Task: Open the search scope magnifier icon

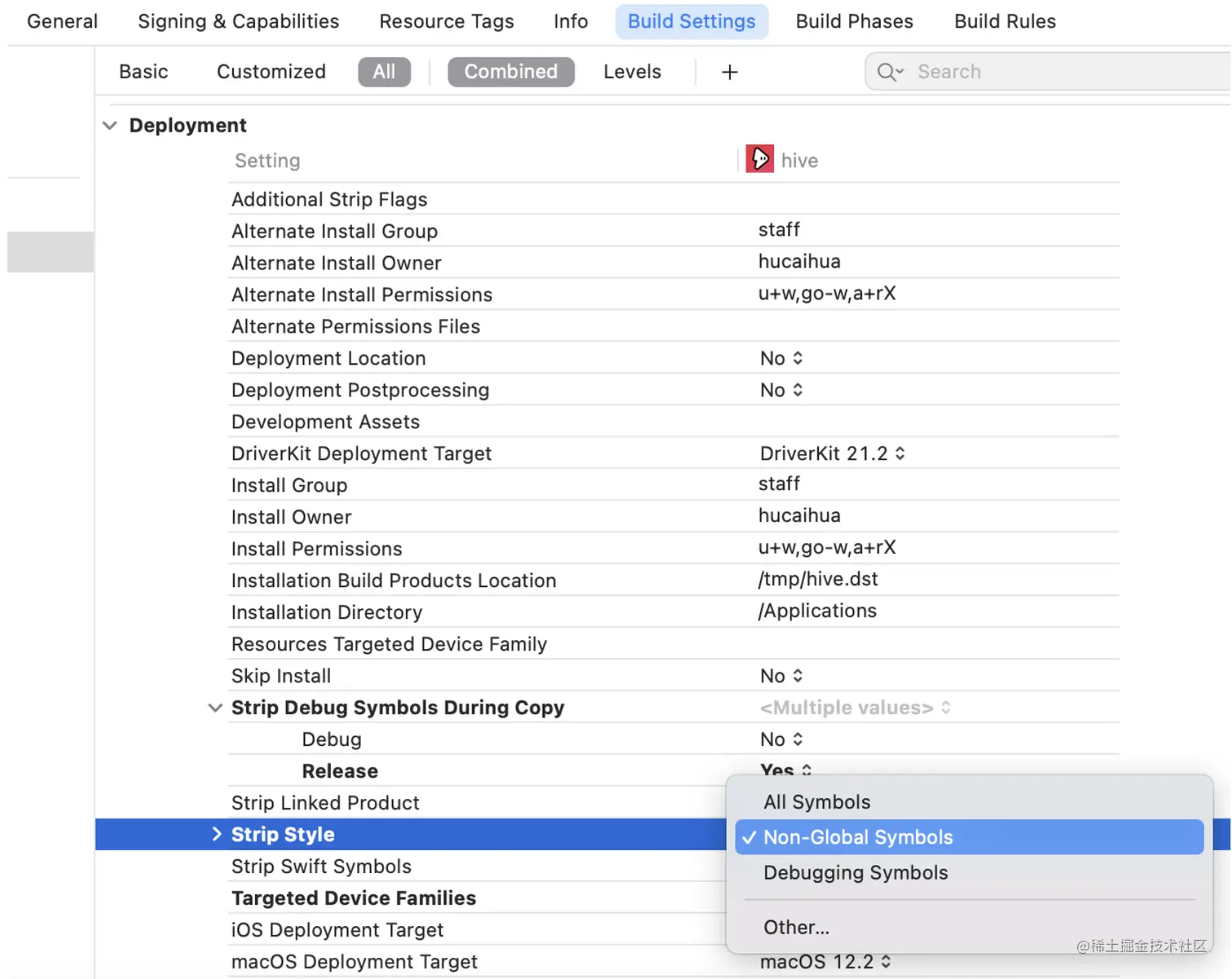Action: [x=890, y=72]
